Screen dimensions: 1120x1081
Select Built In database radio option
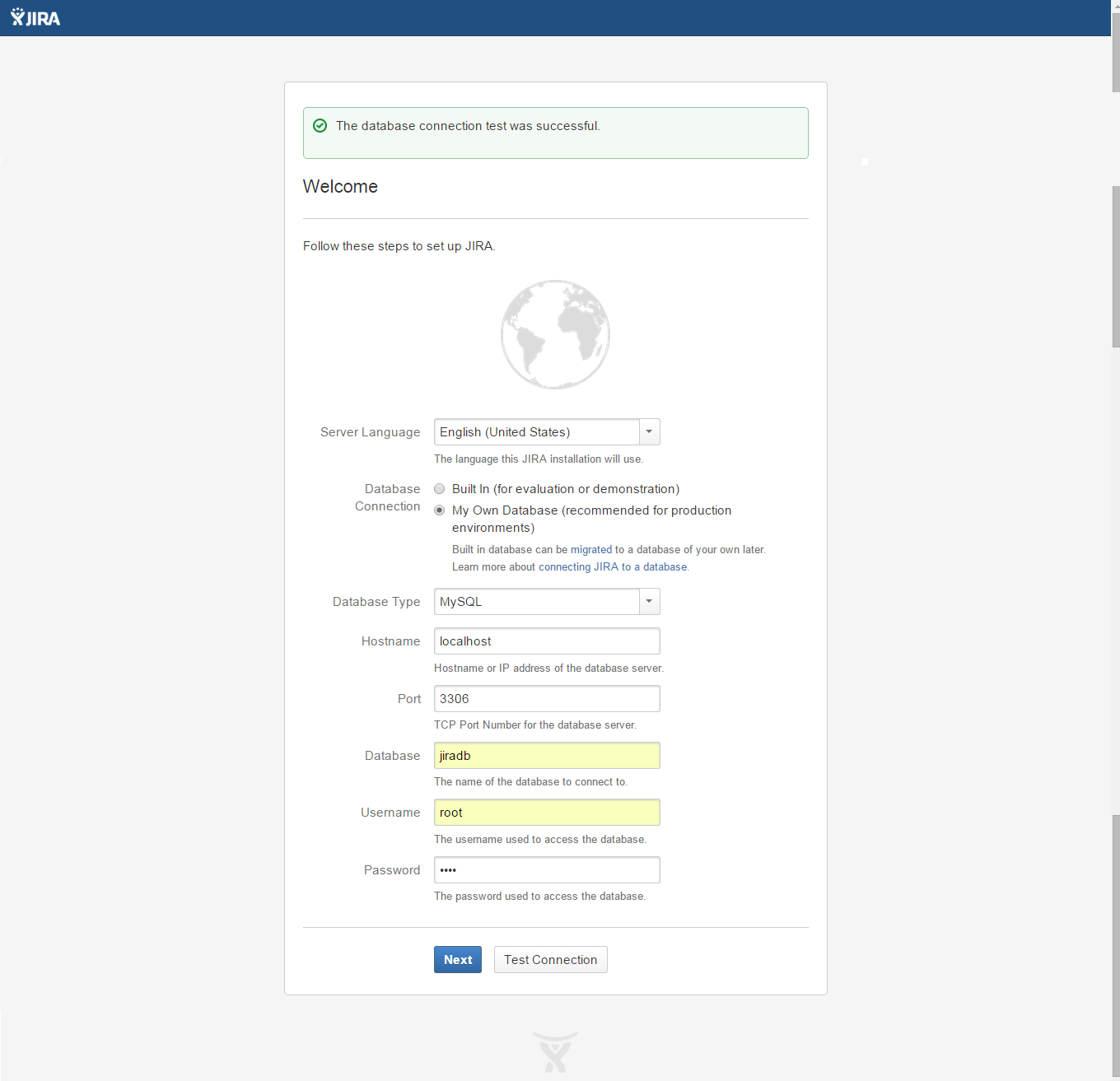point(440,489)
